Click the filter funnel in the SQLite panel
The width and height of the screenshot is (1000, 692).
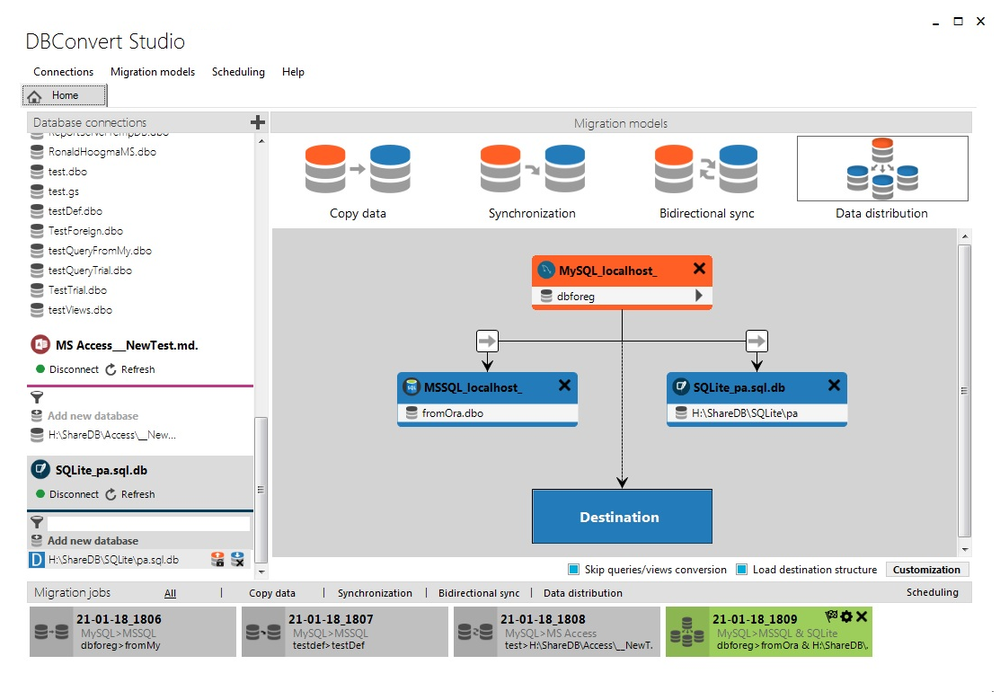[37, 522]
